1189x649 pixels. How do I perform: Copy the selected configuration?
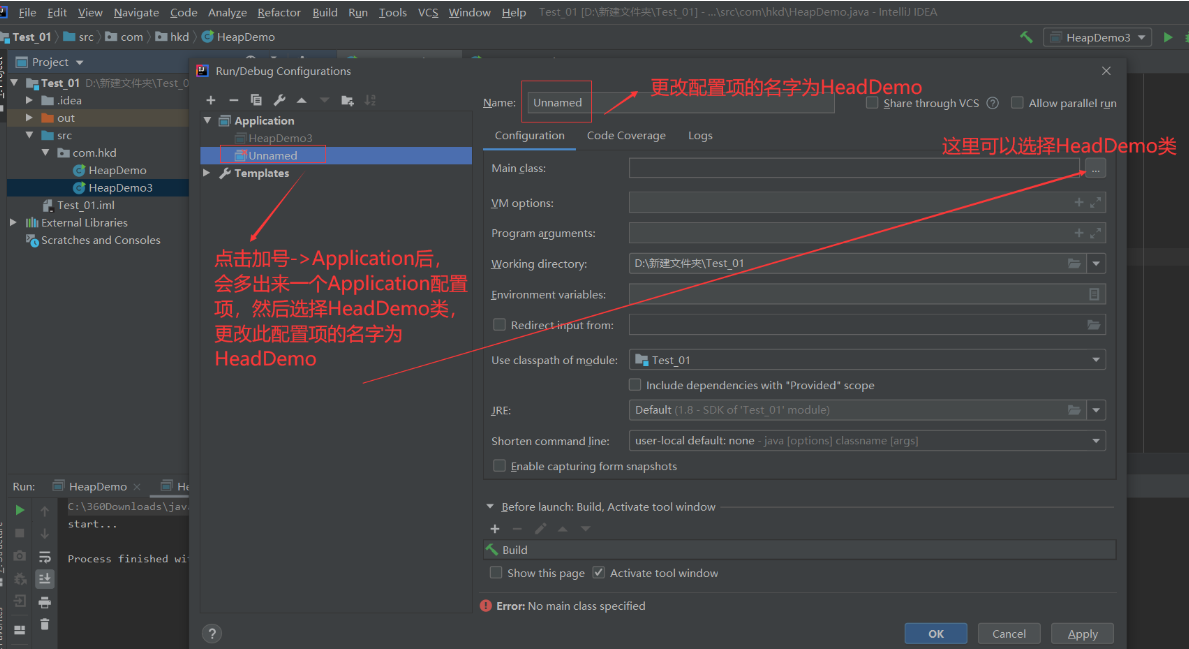coord(256,100)
